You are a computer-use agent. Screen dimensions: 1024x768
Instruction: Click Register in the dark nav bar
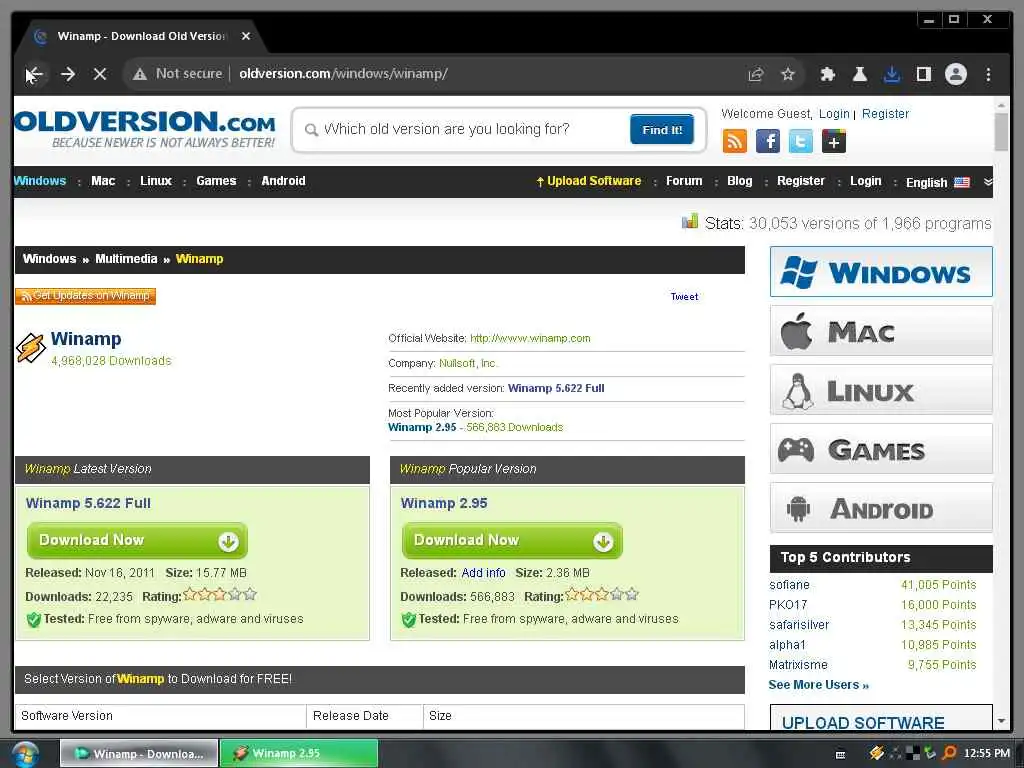point(801,181)
